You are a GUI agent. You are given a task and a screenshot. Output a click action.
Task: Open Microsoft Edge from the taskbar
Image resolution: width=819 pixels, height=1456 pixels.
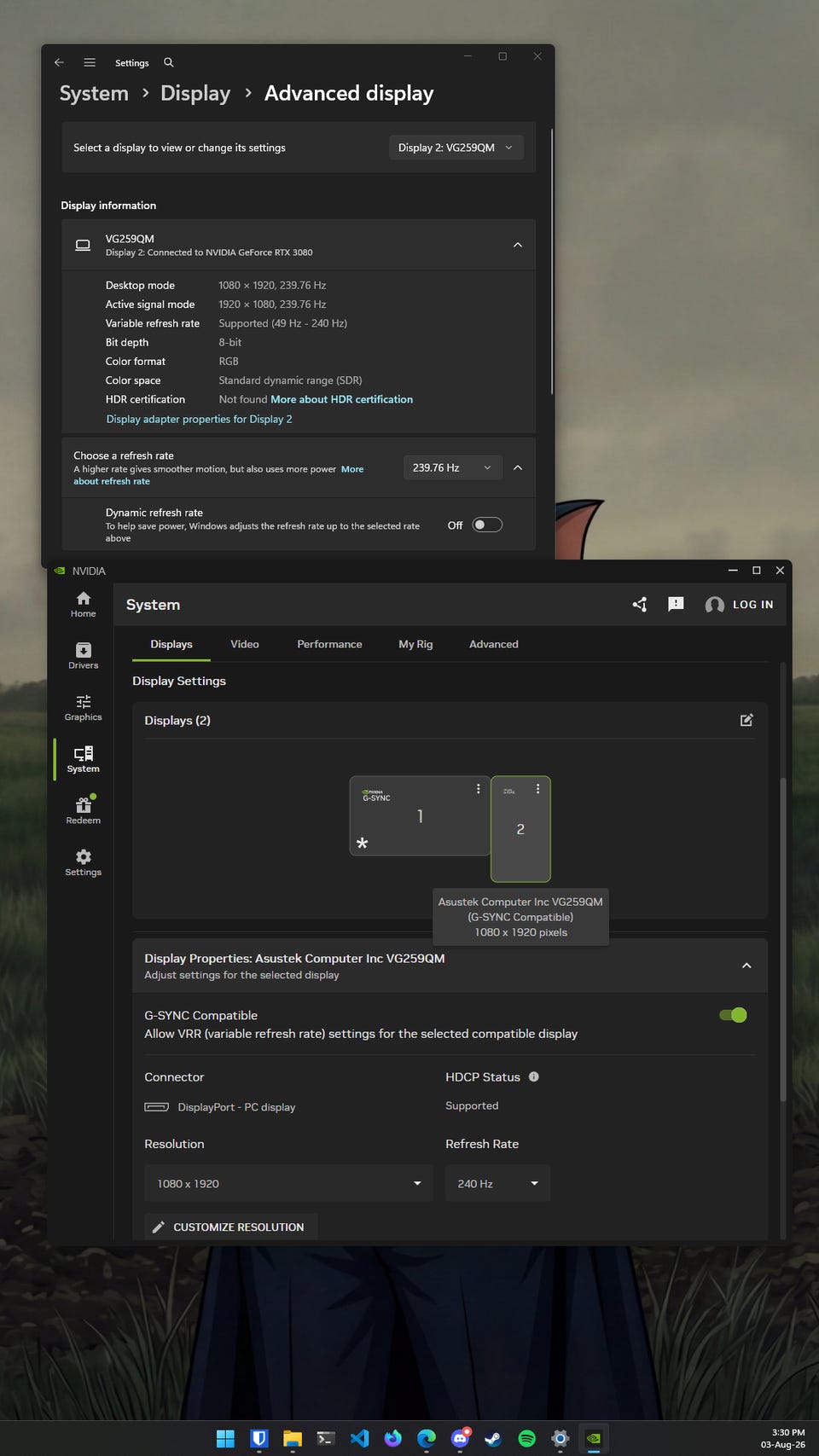point(427,1439)
